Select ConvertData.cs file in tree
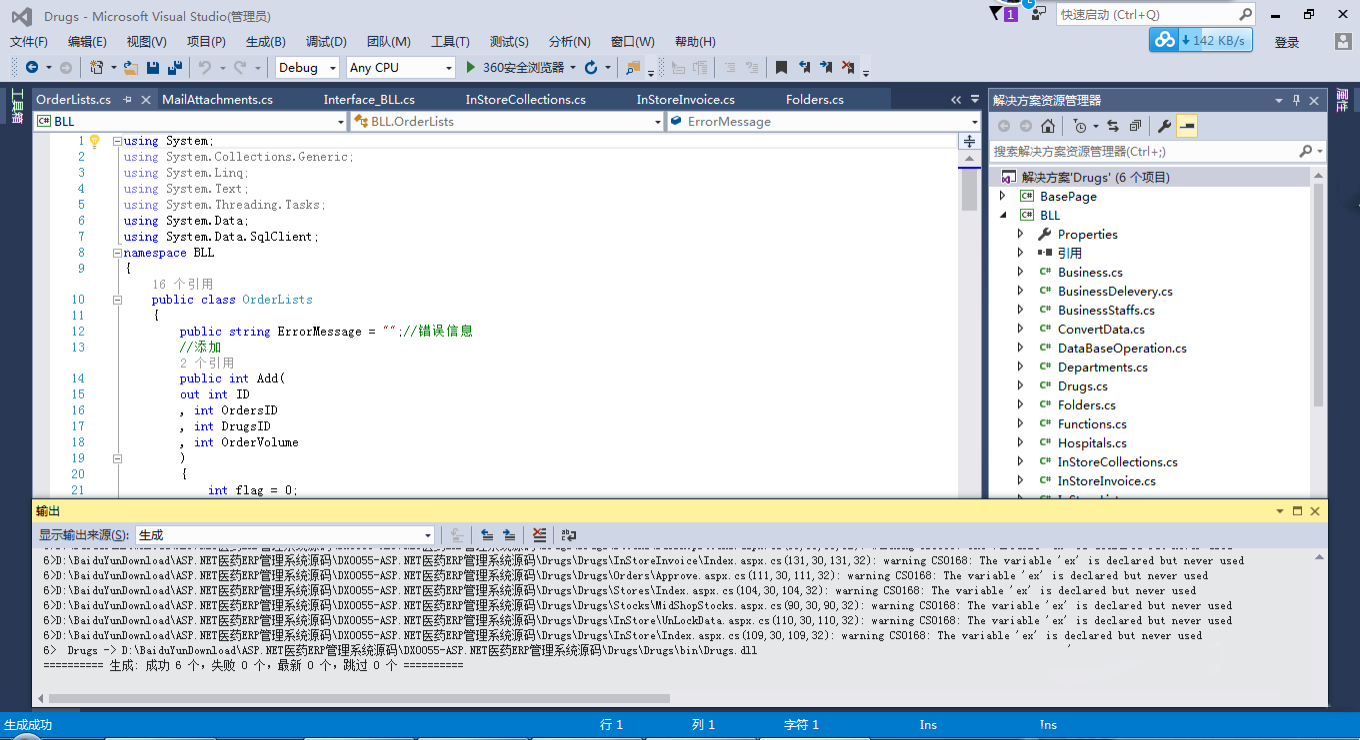Image resolution: width=1360 pixels, height=740 pixels. tap(1101, 329)
